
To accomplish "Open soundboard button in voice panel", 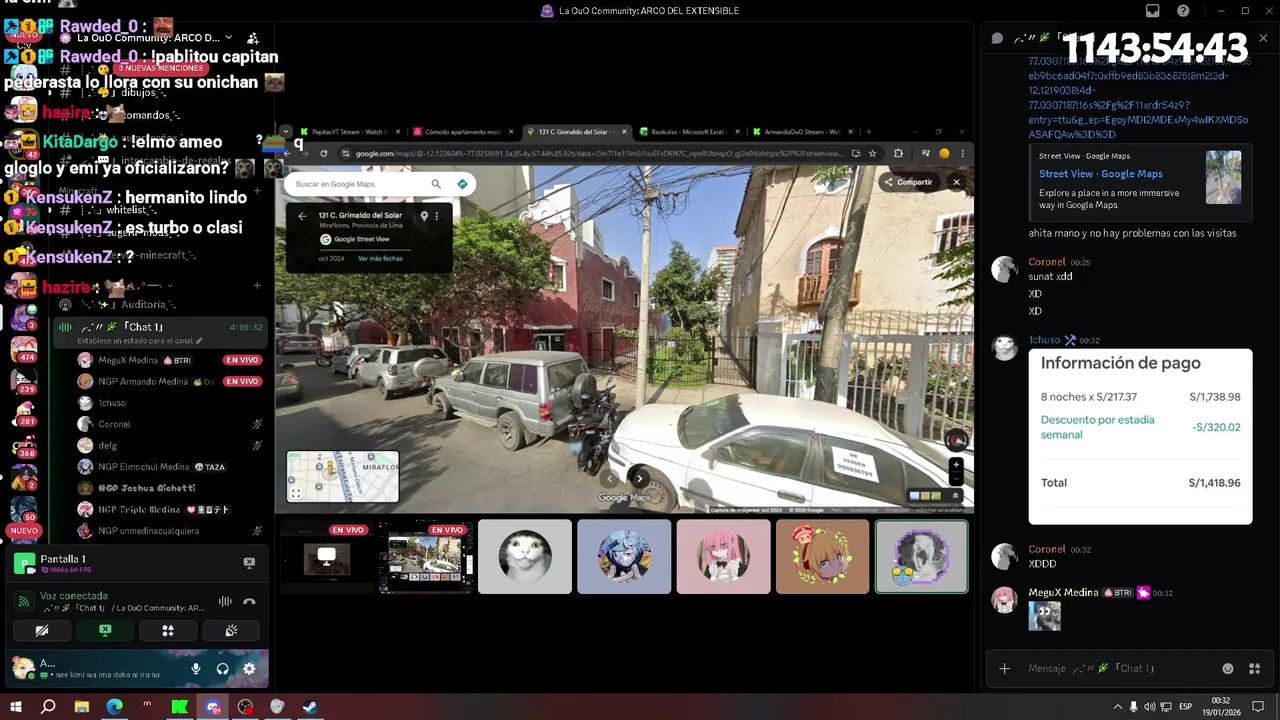I will 231,631.
